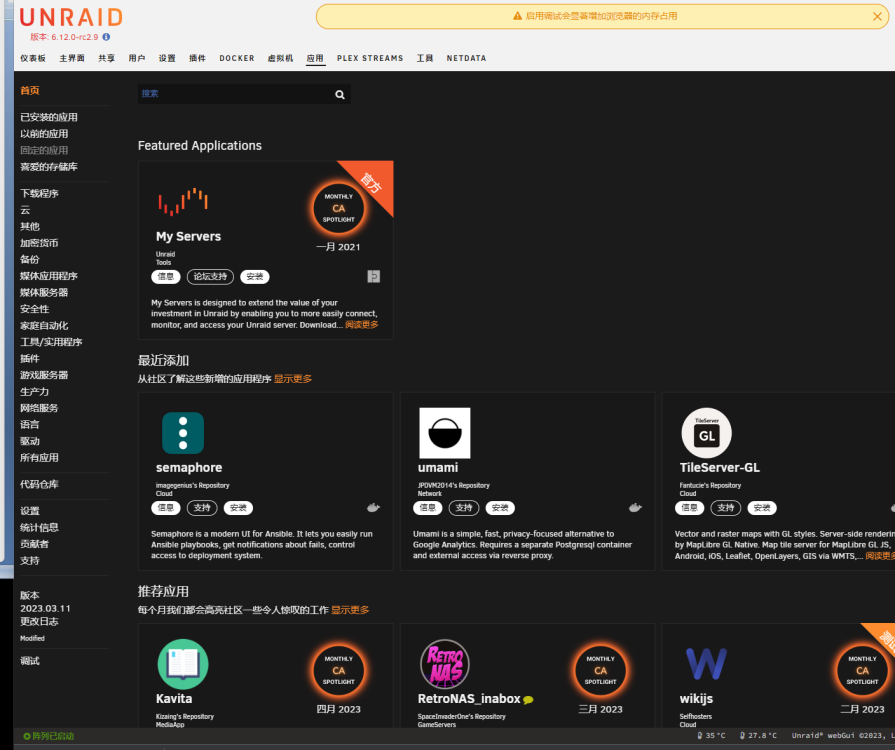The image size is (895, 750).
Task: Click the My Servers app logo
Action: click(x=183, y=201)
